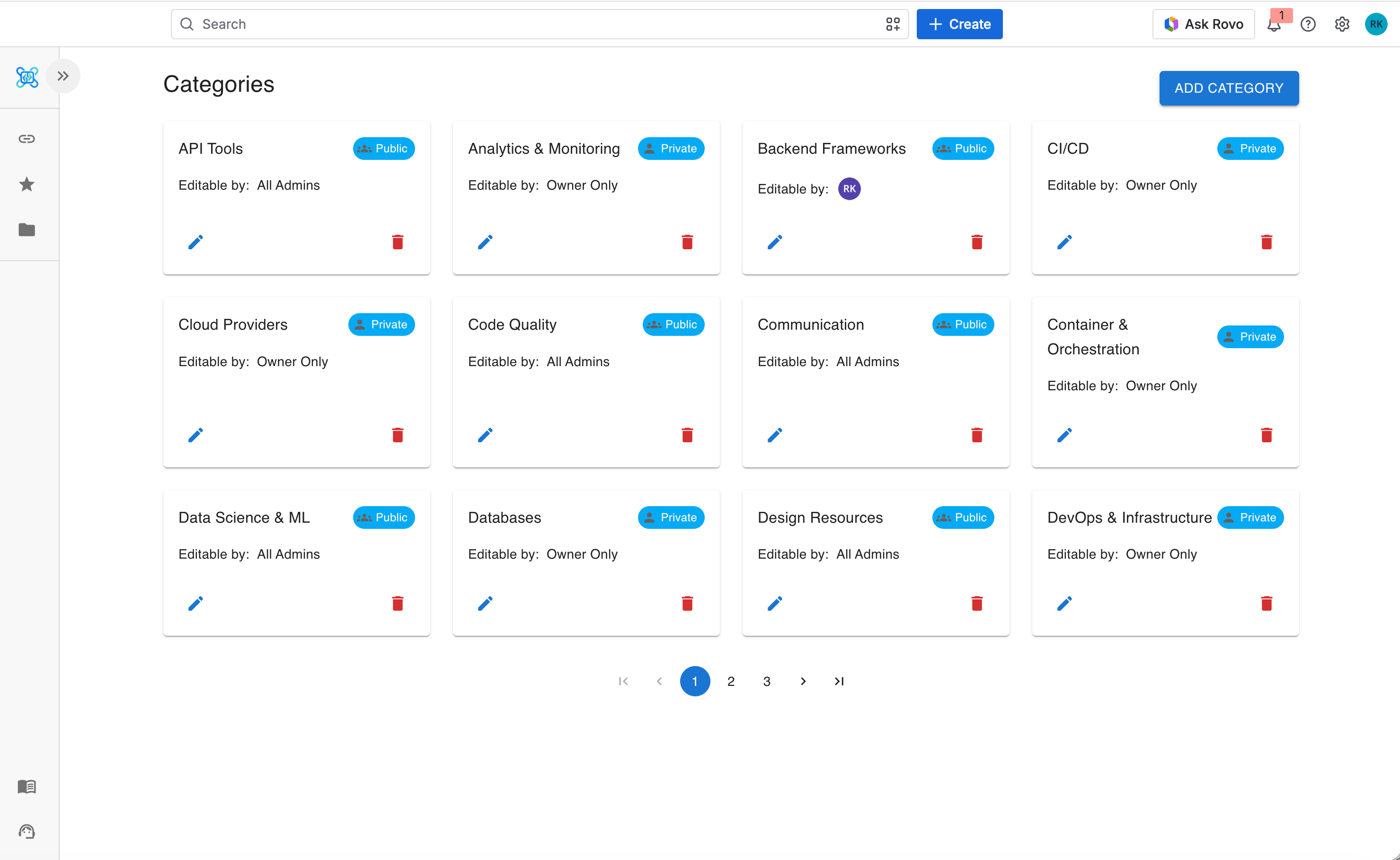Image resolution: width=1400 pixels, height=860 pixels.
Task: Open the notifications bell
Action: [x=1274, y=24]
